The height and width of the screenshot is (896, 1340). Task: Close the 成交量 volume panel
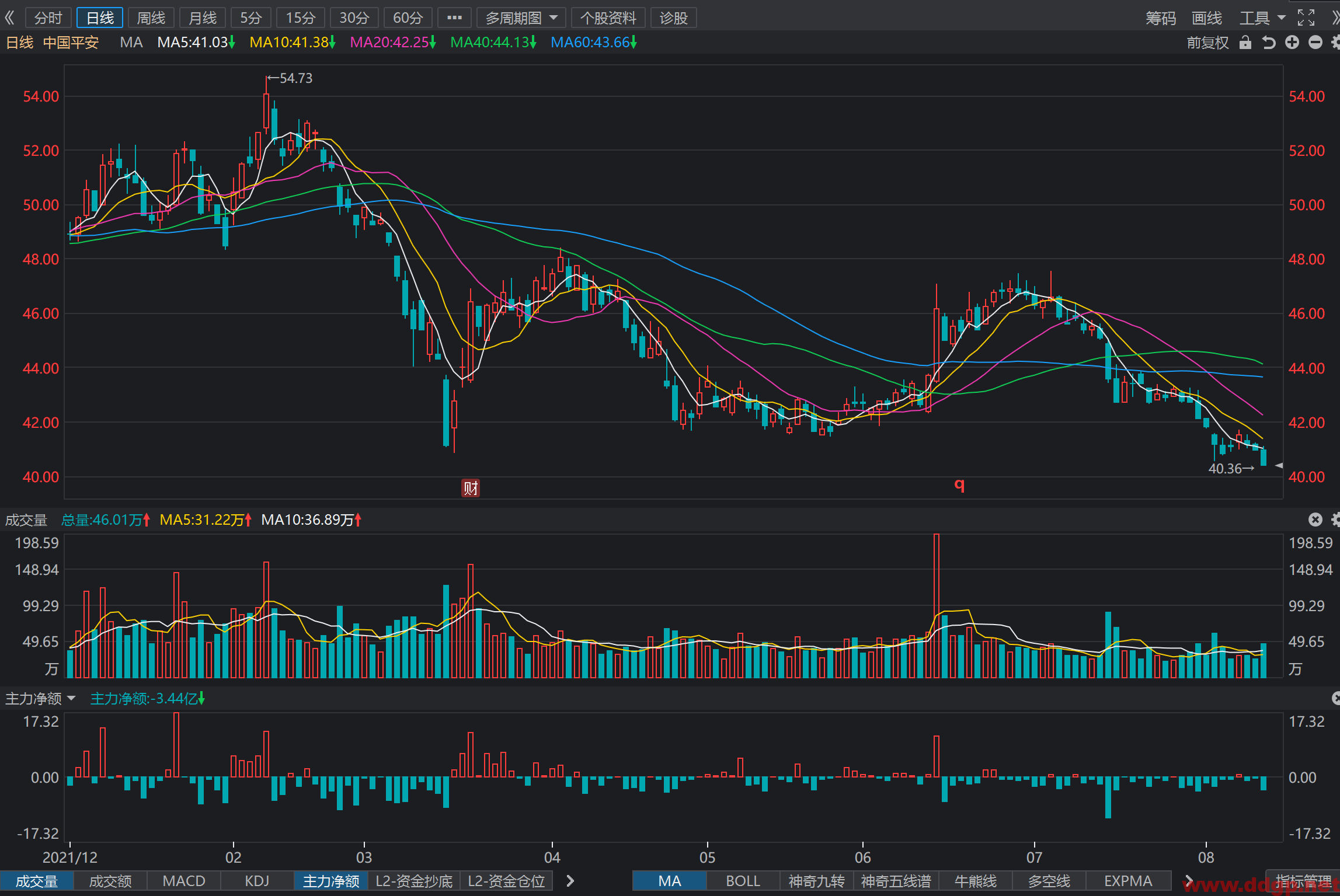click(x=1315, y=520)
